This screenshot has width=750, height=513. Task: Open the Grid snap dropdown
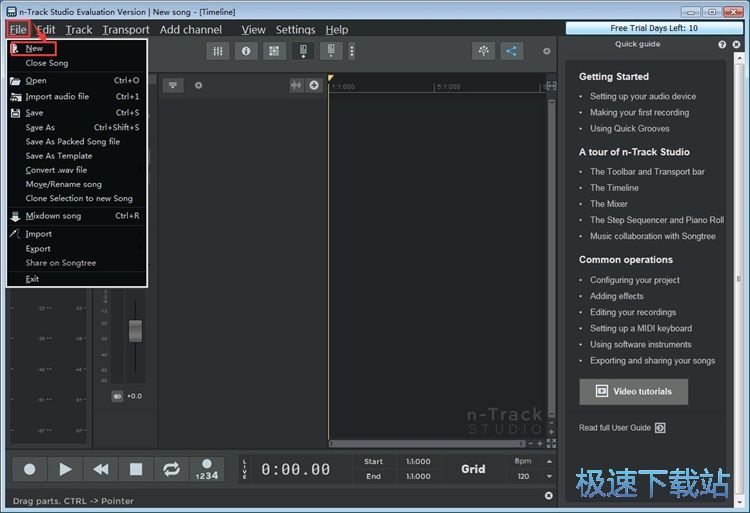tap(473, 468)
